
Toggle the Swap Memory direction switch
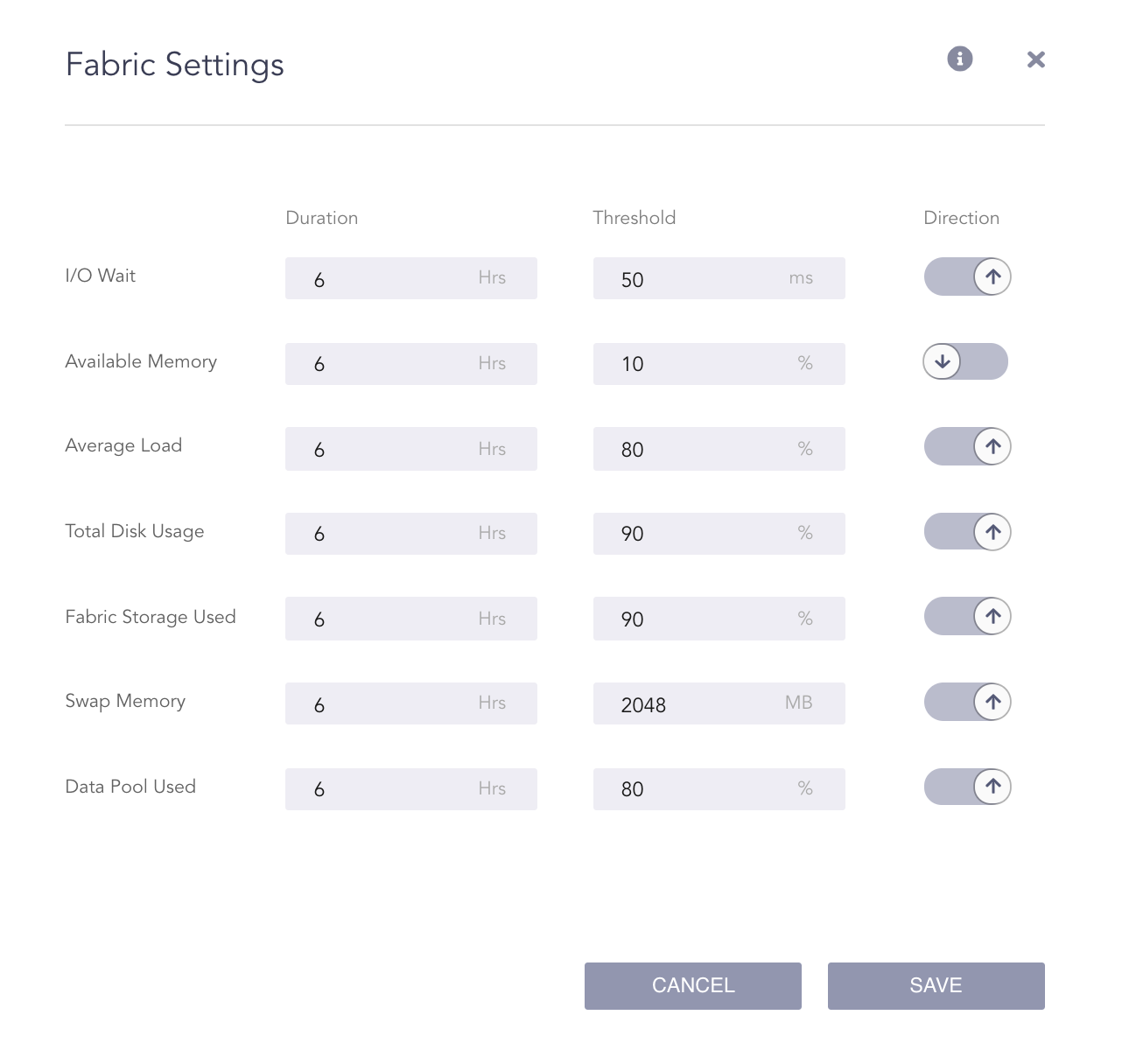point(967,702)
